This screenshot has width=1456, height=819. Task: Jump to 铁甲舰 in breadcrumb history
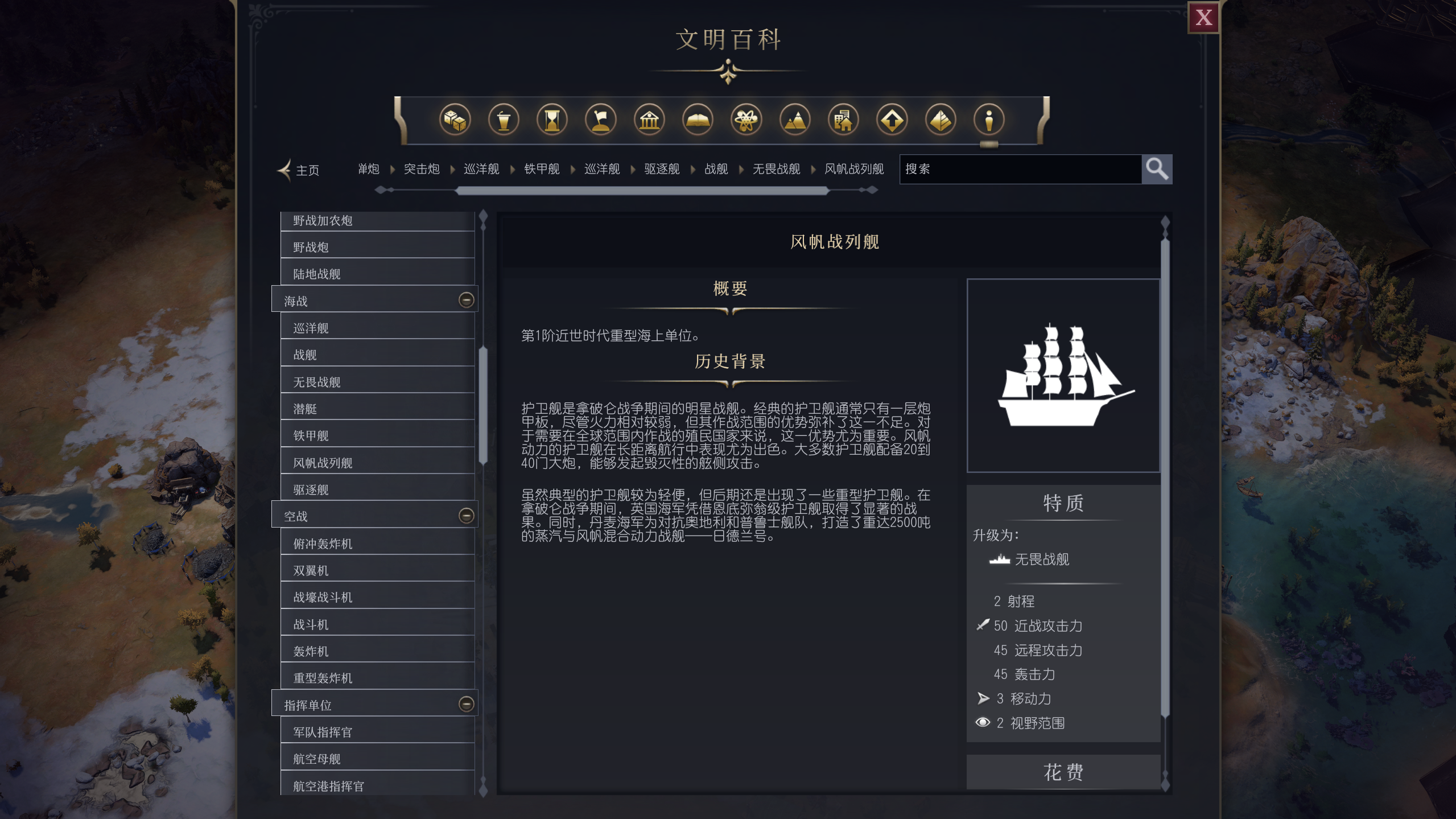point(542,169)
